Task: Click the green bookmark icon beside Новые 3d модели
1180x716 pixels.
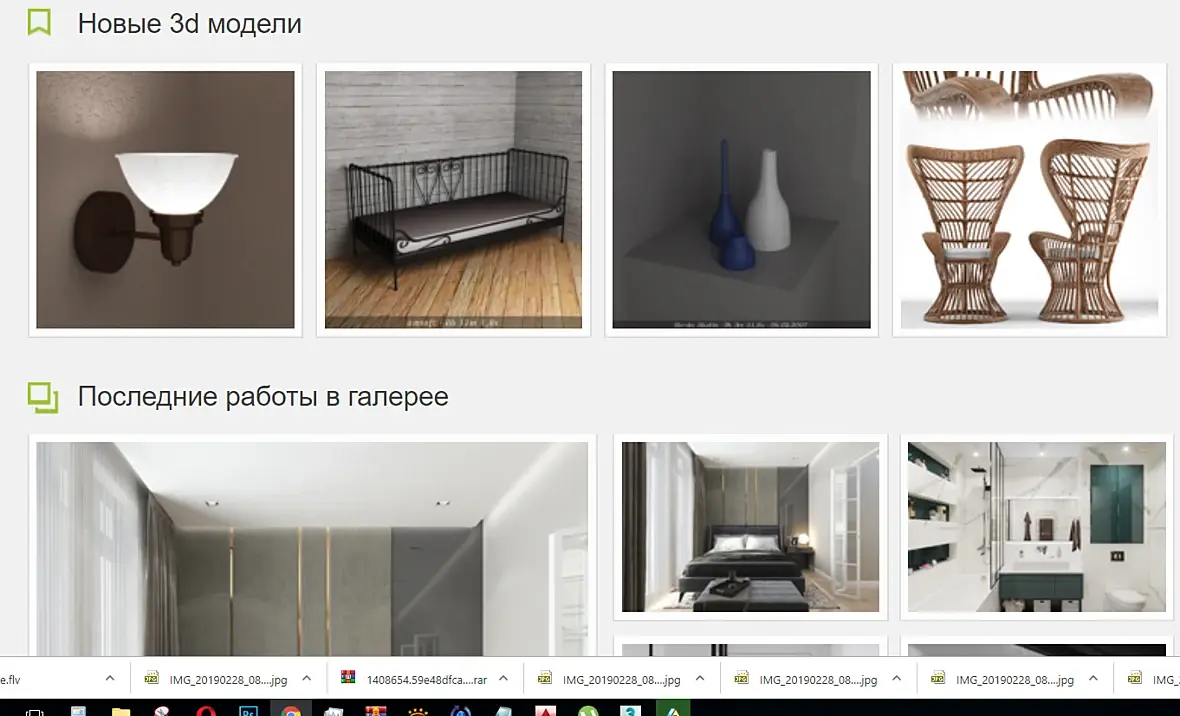Action: 39,23
